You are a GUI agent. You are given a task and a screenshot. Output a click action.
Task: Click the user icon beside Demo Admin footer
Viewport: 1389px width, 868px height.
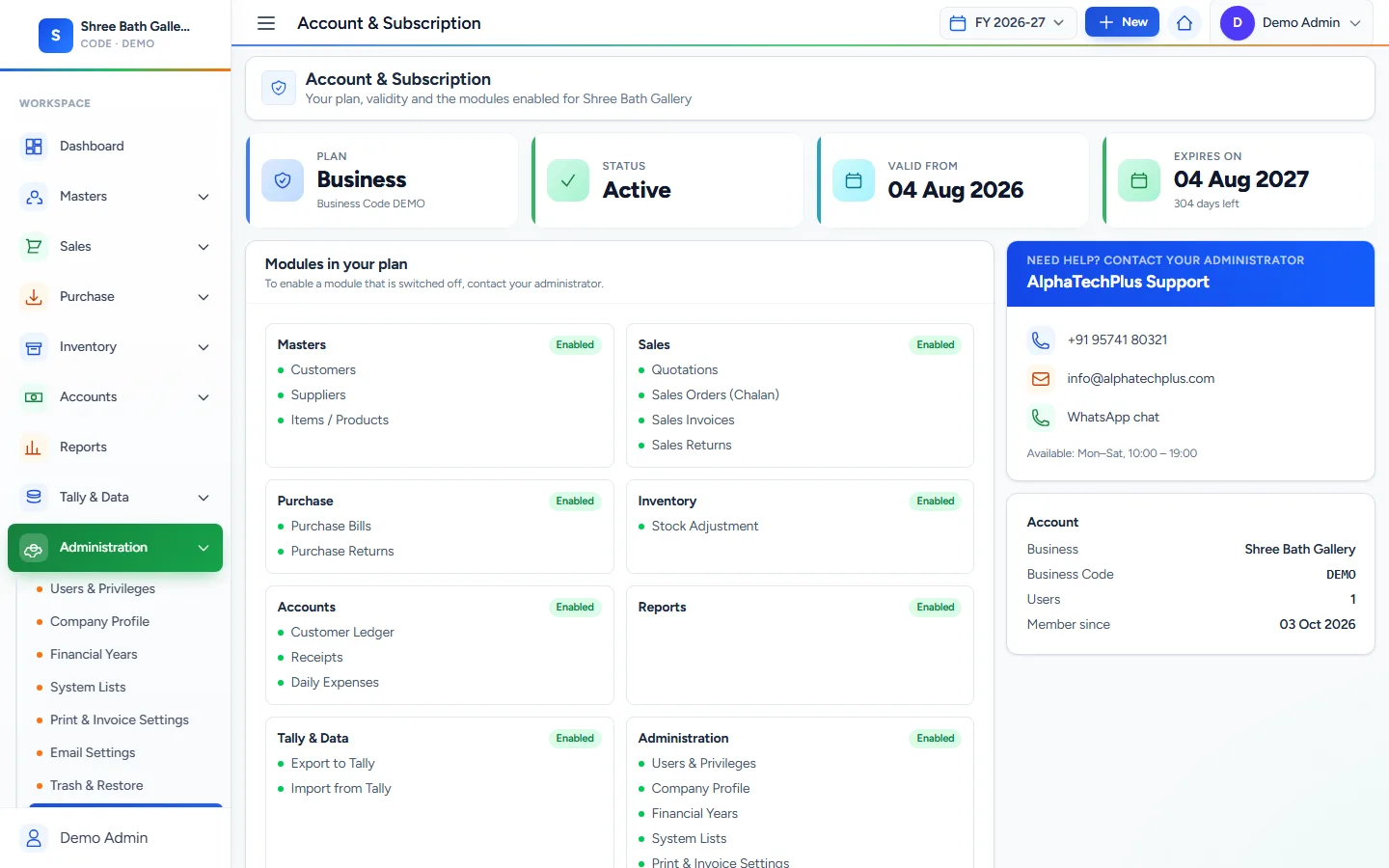point(34,838)
